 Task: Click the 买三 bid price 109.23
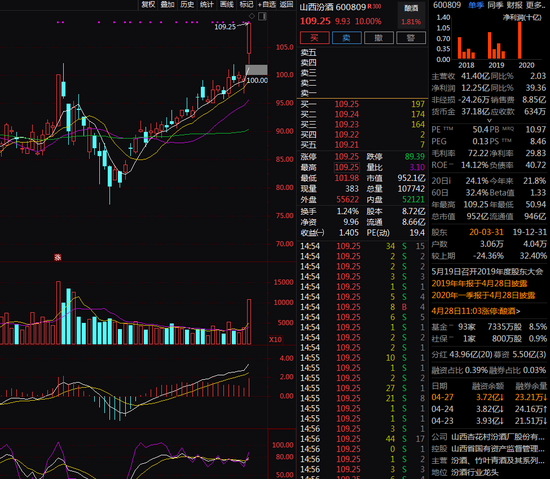tap(347, 124)
